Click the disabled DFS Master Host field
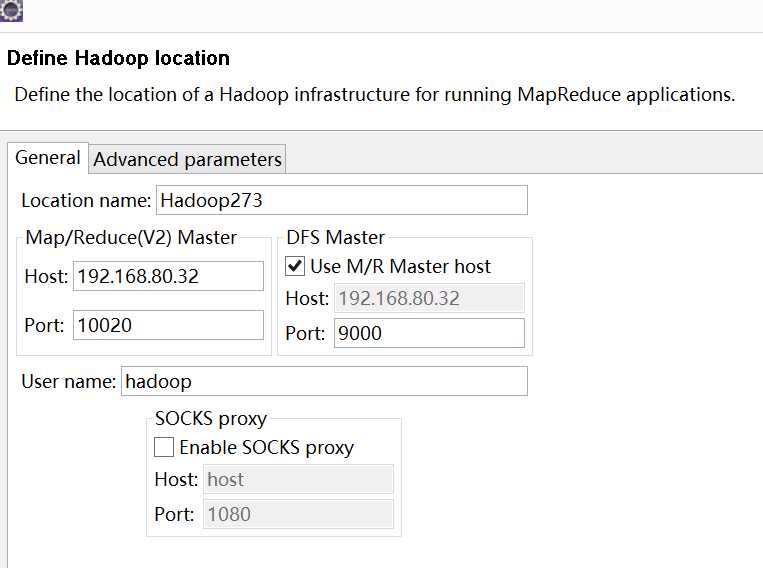The width and height of the screenshot is (763, 568). (x=429, y=298)
